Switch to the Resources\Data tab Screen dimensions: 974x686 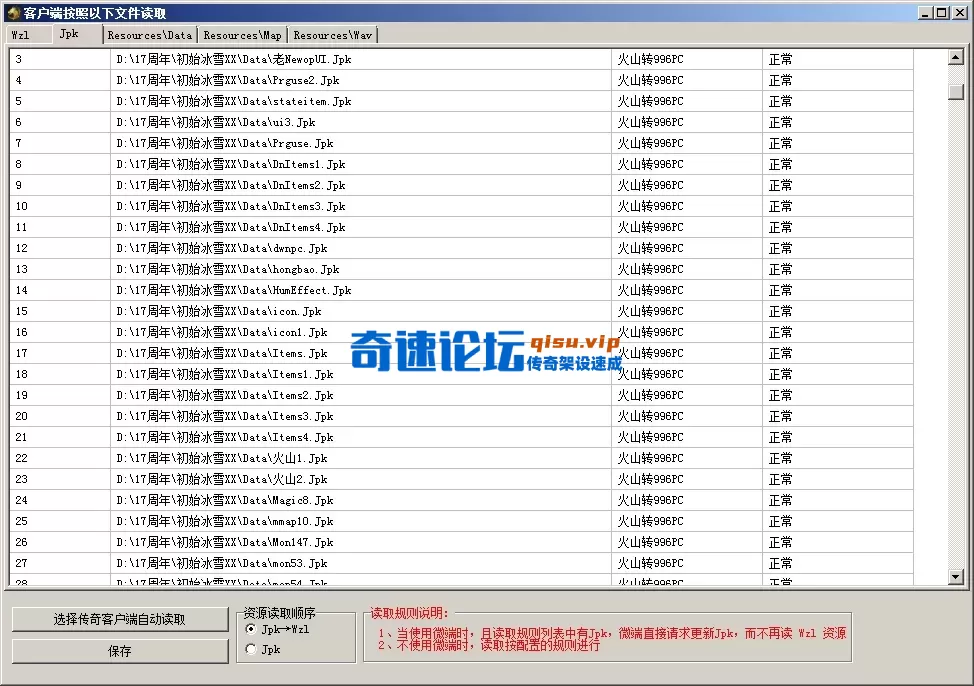[148, 33]
